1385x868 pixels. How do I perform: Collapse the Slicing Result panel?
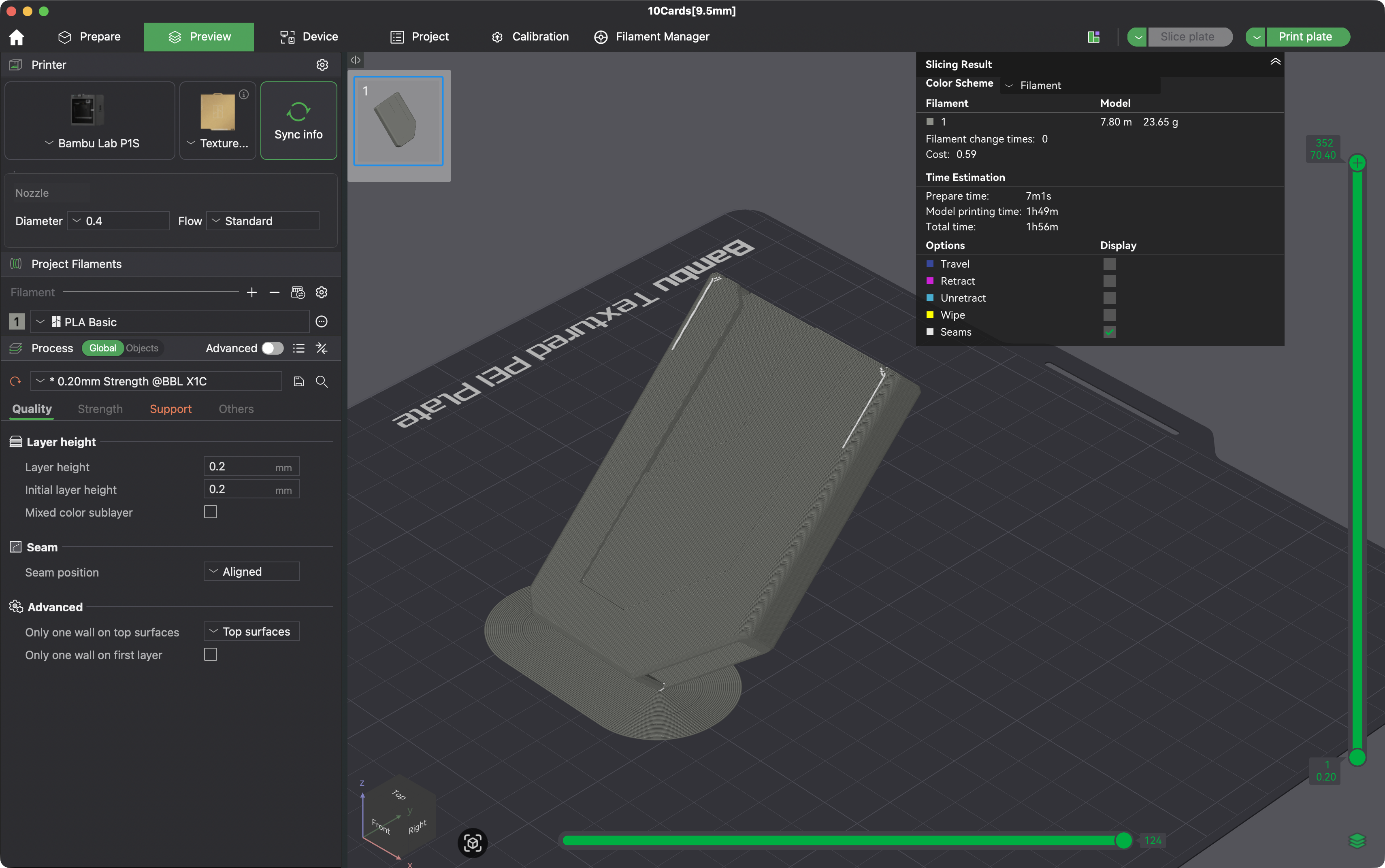(x=1275, y=62)
